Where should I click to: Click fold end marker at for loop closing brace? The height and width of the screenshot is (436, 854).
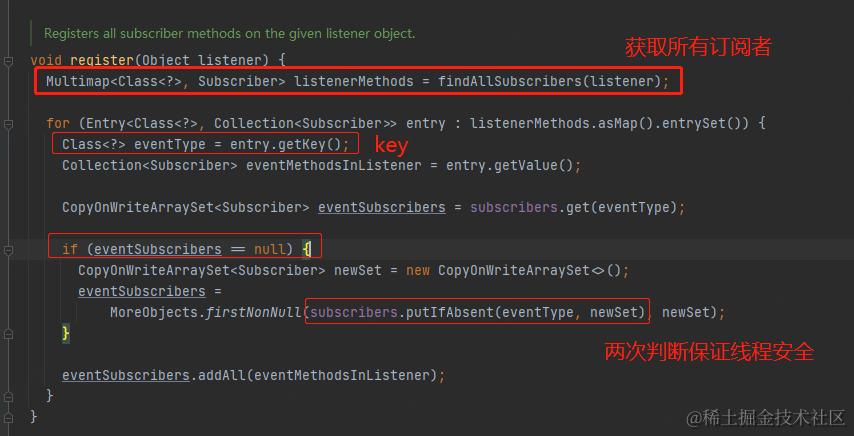(x=8, y=395)
